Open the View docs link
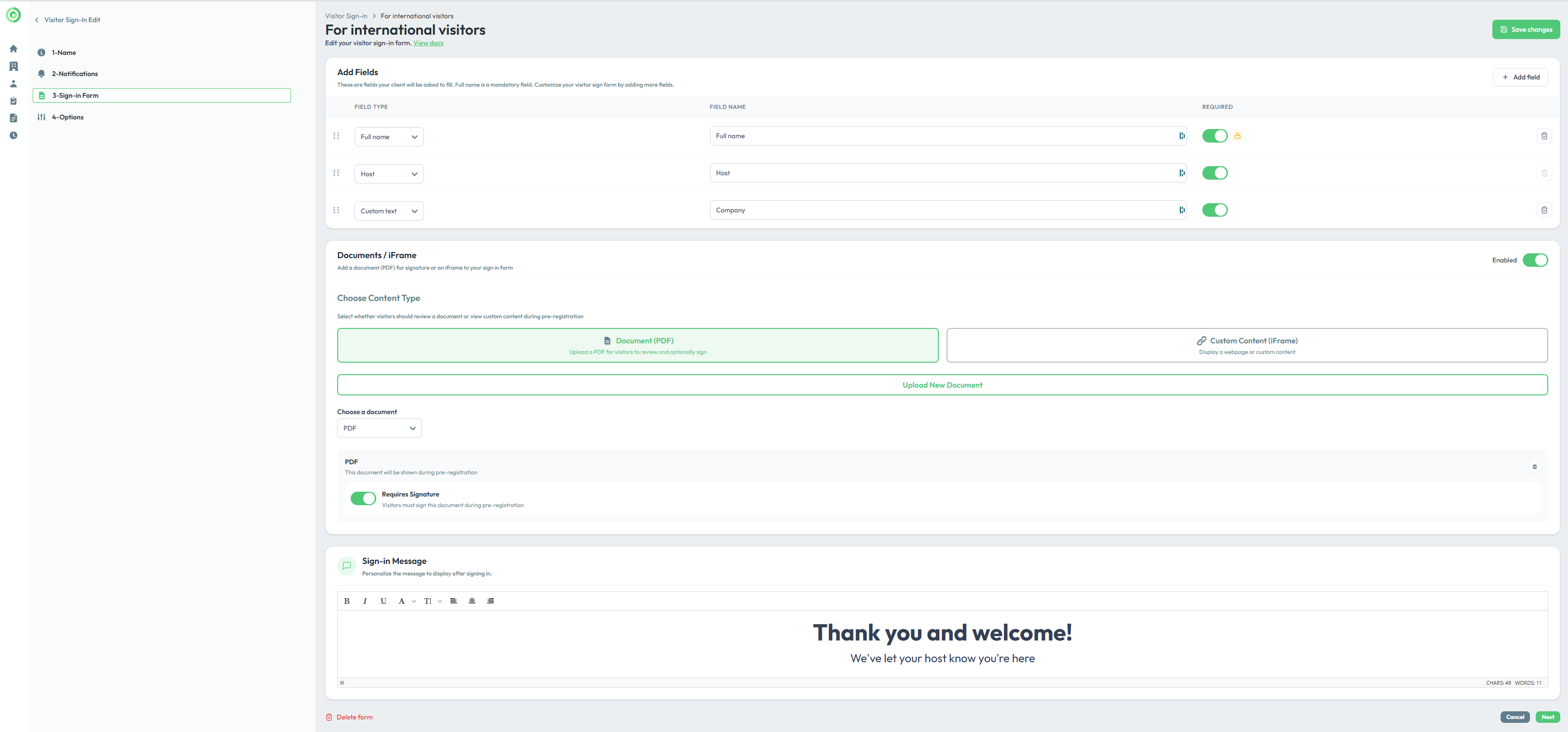1568x732 pixels. (428, 43)
